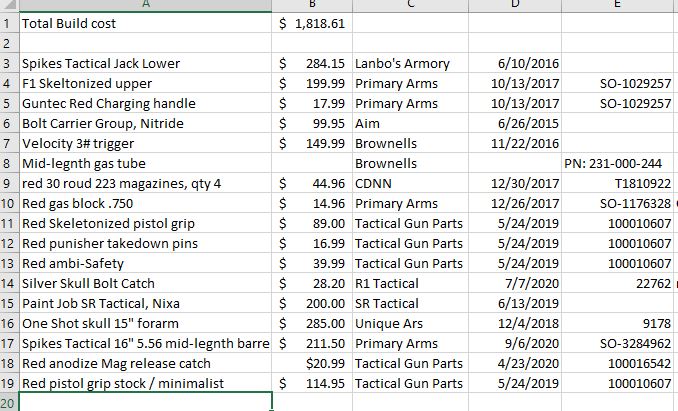Click the 12/30/2017 date cell
The width and height of the screenshot is (678, 411).
pos(515,183)
